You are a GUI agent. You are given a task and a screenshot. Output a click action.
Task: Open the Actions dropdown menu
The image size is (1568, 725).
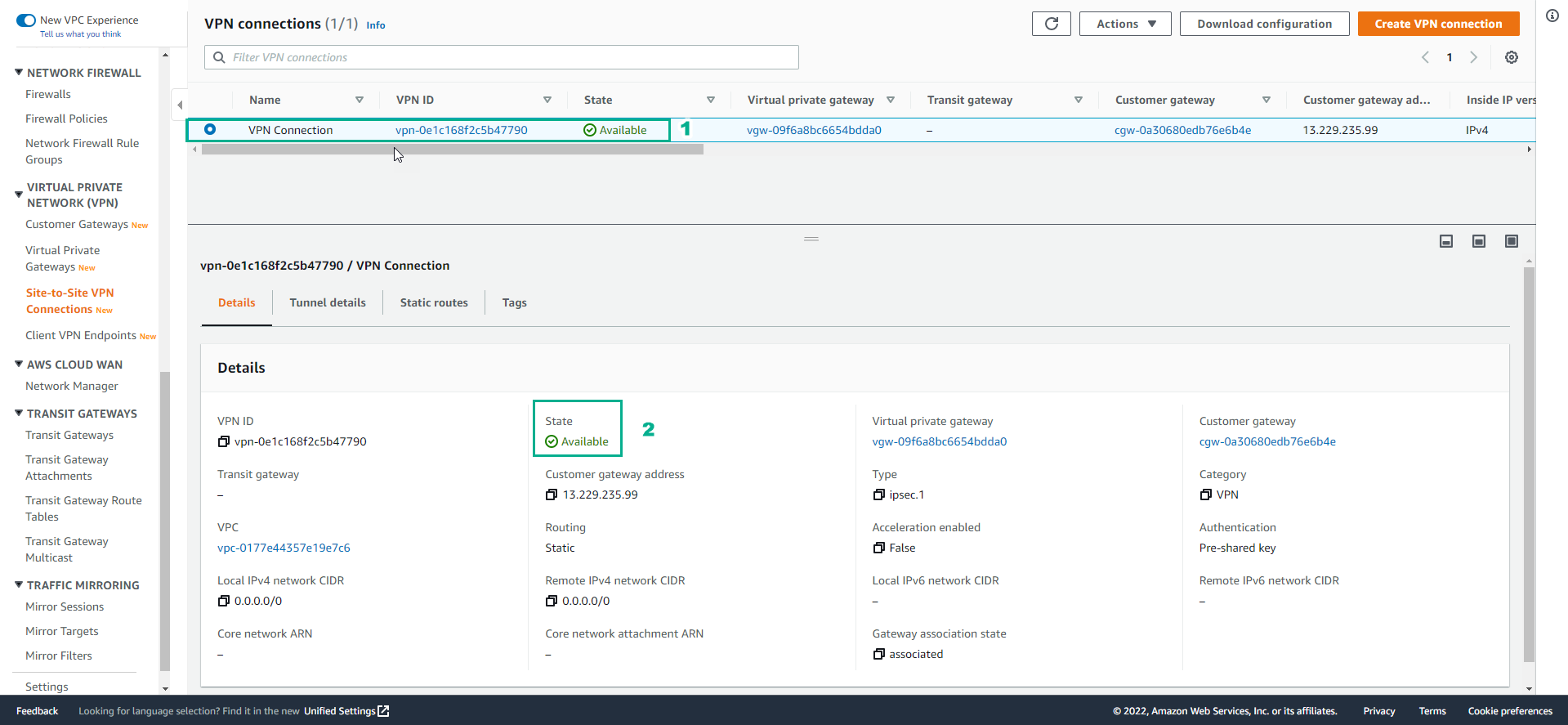pos(1125,24)
